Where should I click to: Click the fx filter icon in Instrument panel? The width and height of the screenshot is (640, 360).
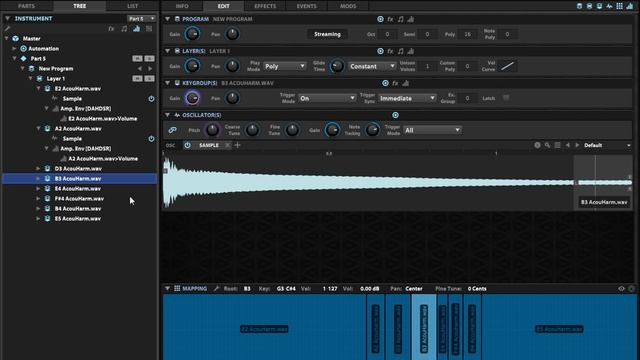click(x=111, y=29)
